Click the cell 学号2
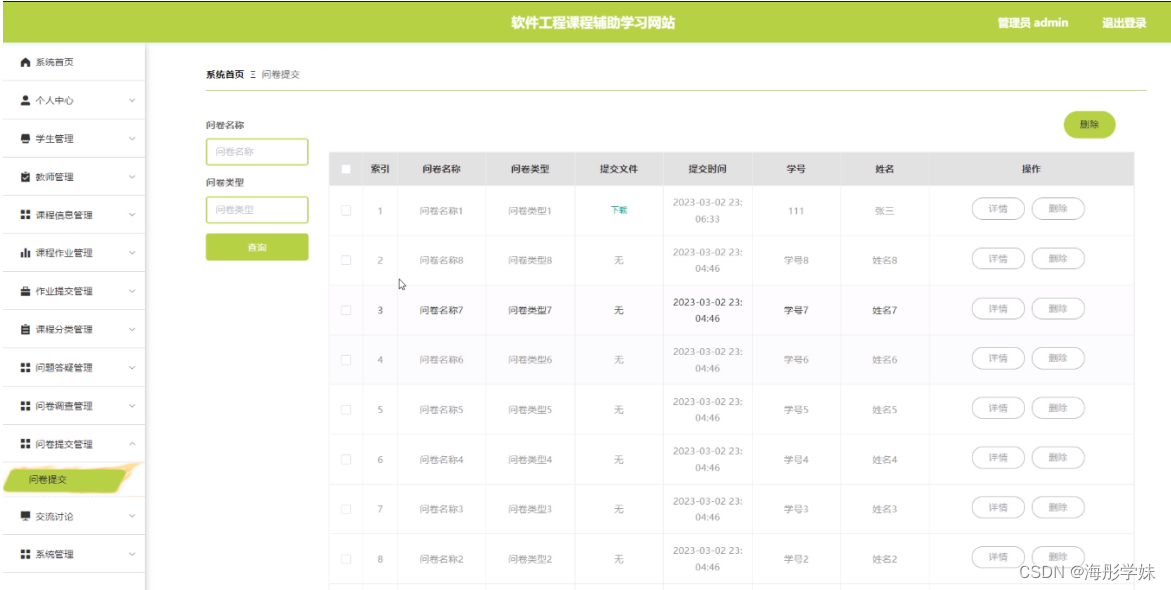 click(x=796, y=559)
